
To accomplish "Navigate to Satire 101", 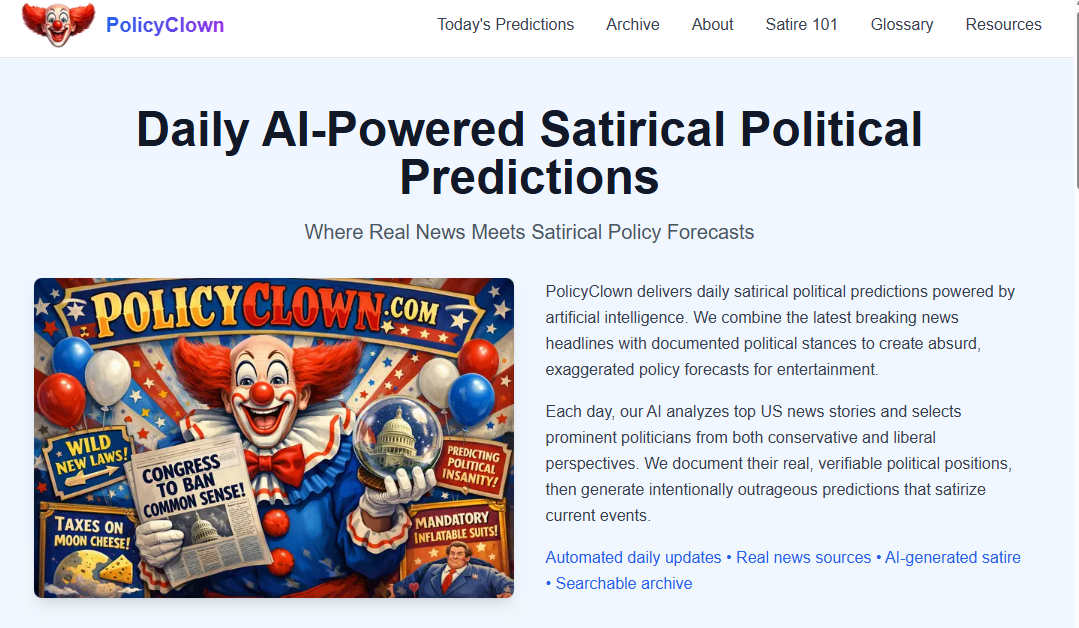I will (x=801, y=25).
